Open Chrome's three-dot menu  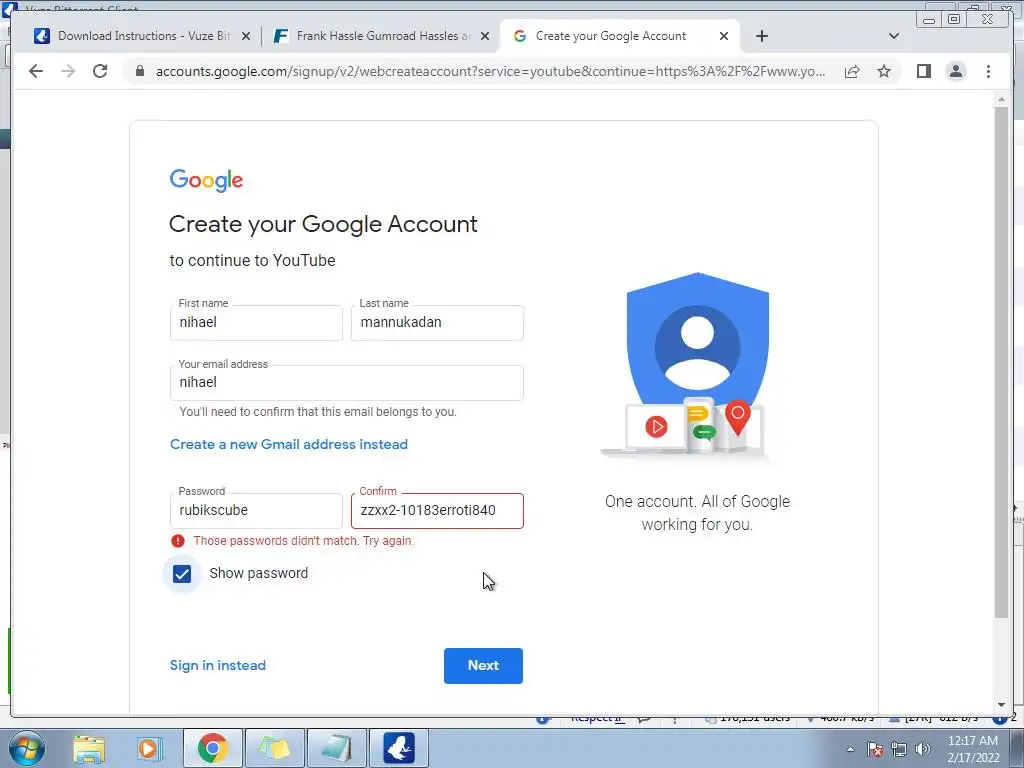(988, 71)
